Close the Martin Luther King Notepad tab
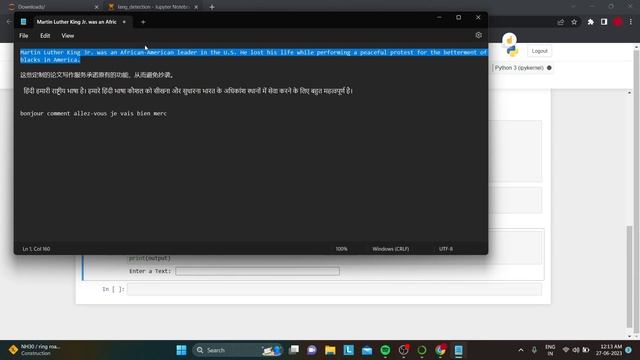This screenshot has height=360, width=640. pyautogui.click(x=124, y=22)
